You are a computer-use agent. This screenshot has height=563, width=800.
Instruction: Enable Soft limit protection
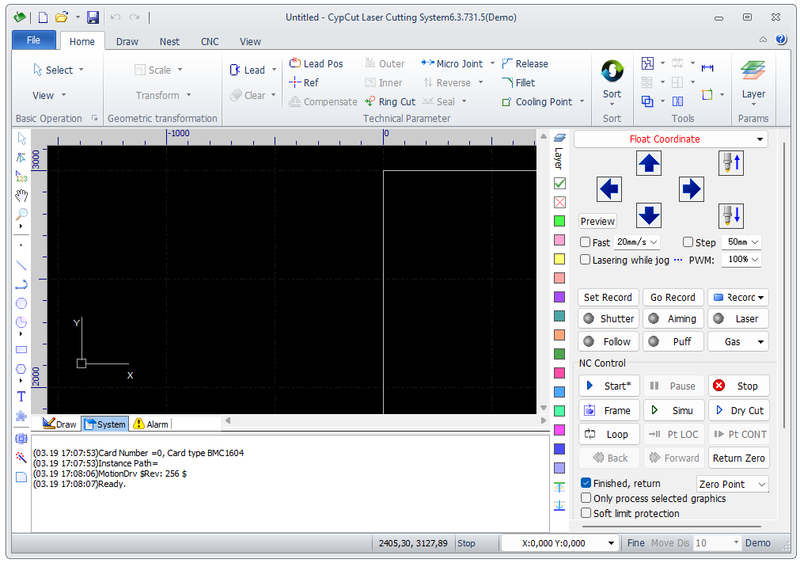tap(586, 513)
